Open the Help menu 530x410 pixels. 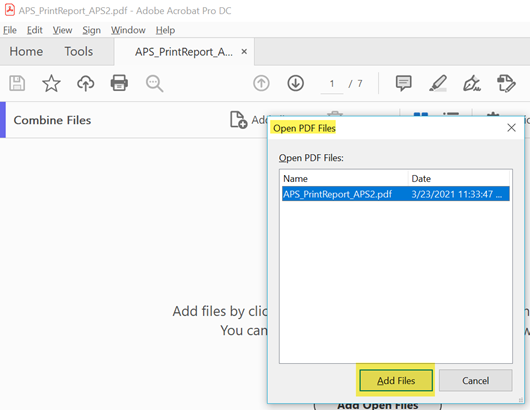tap(165, 30)
